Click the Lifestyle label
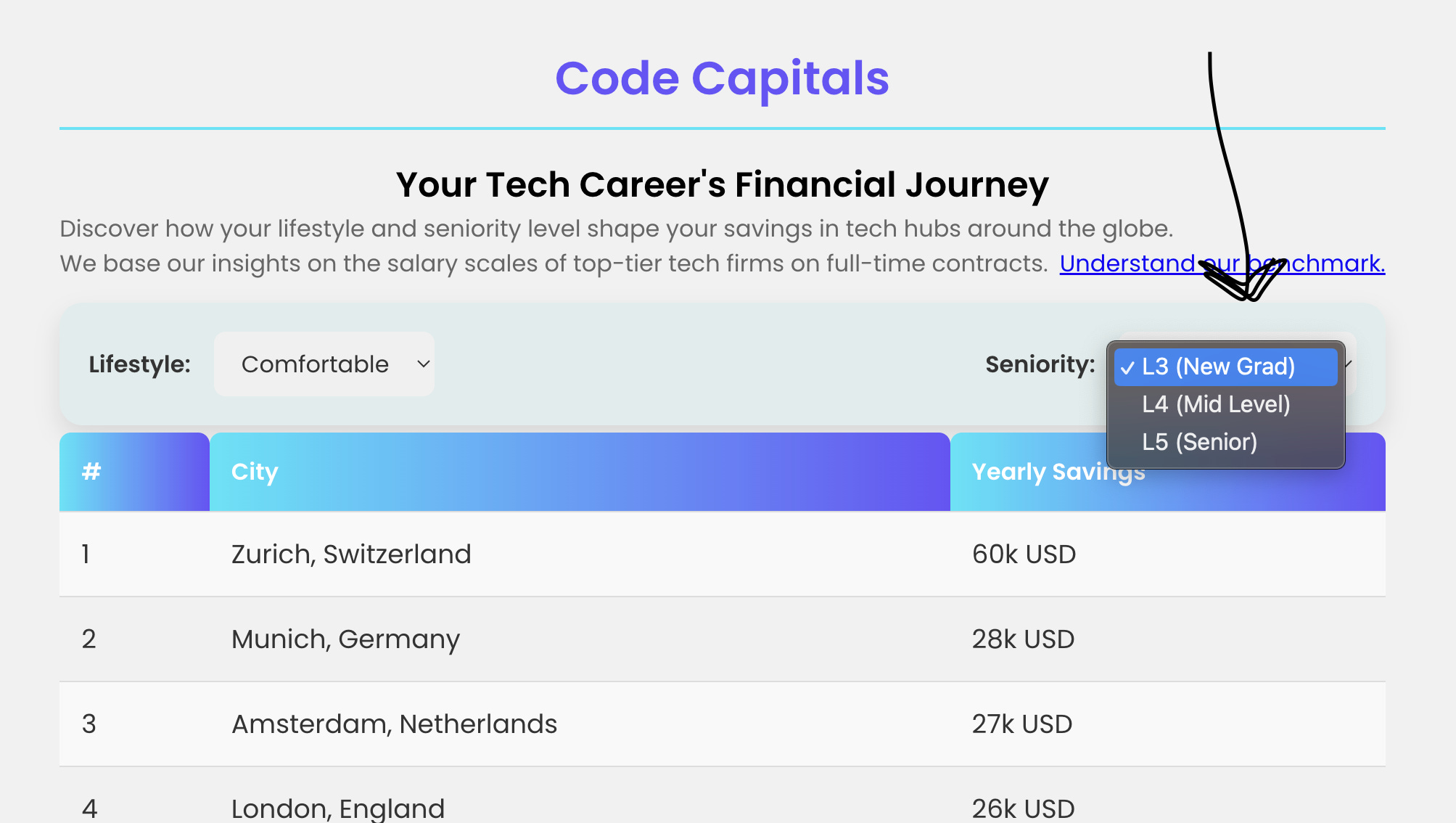Viewport: 1456px width, 823px height. coord(139,364)
